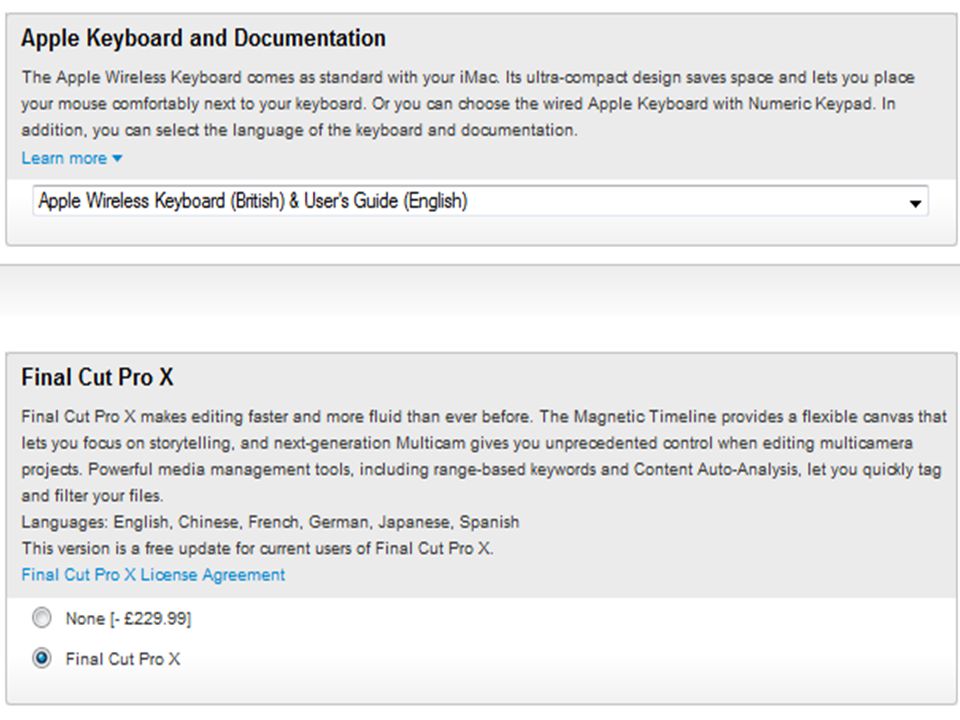The image size is (960, 720).
Task: Open the Apple Wireless Keyboard language dropdown
Action: coord(481,201)
